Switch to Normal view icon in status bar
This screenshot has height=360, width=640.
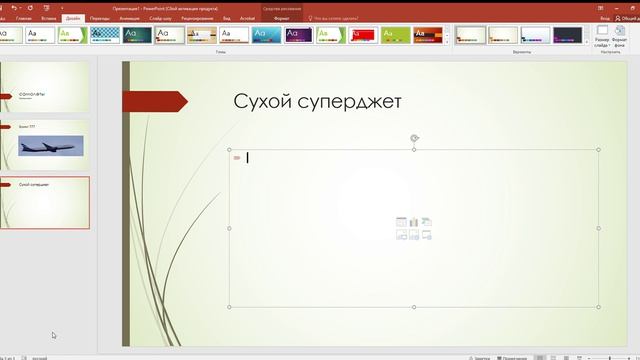[x=540, y=358]
